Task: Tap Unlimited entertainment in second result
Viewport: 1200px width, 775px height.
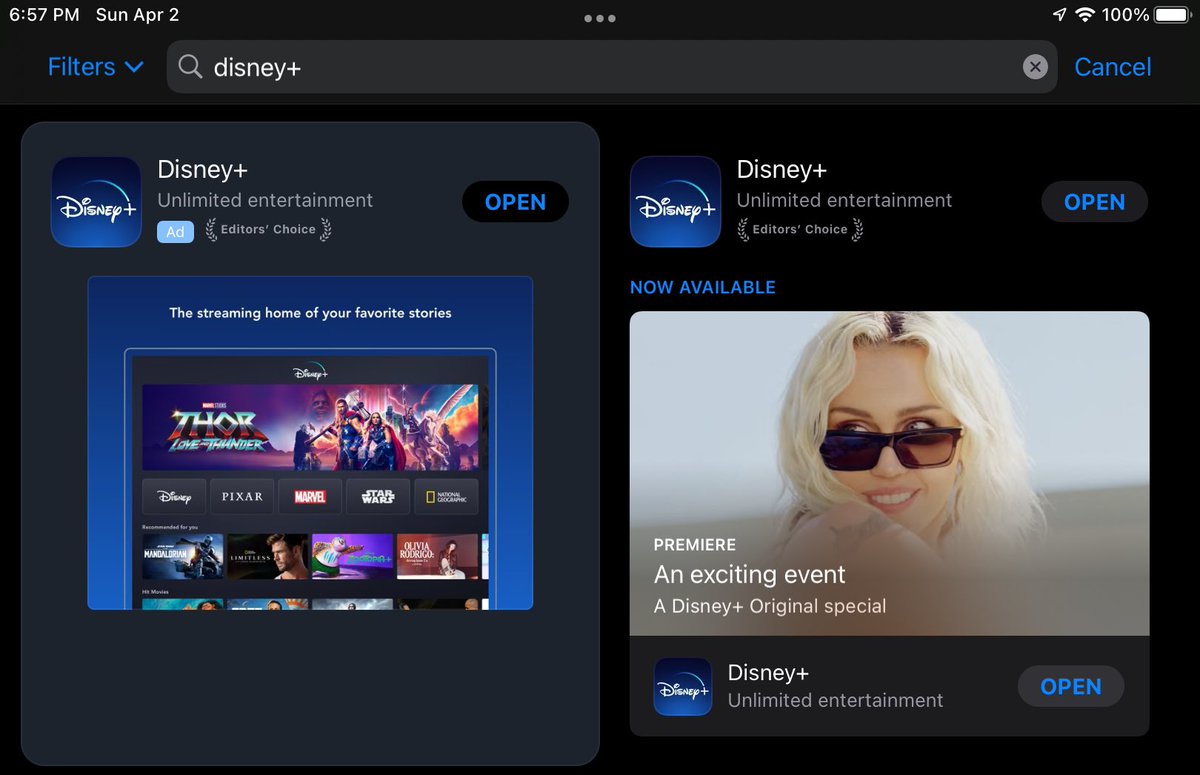Action: [x=844, y=200]
